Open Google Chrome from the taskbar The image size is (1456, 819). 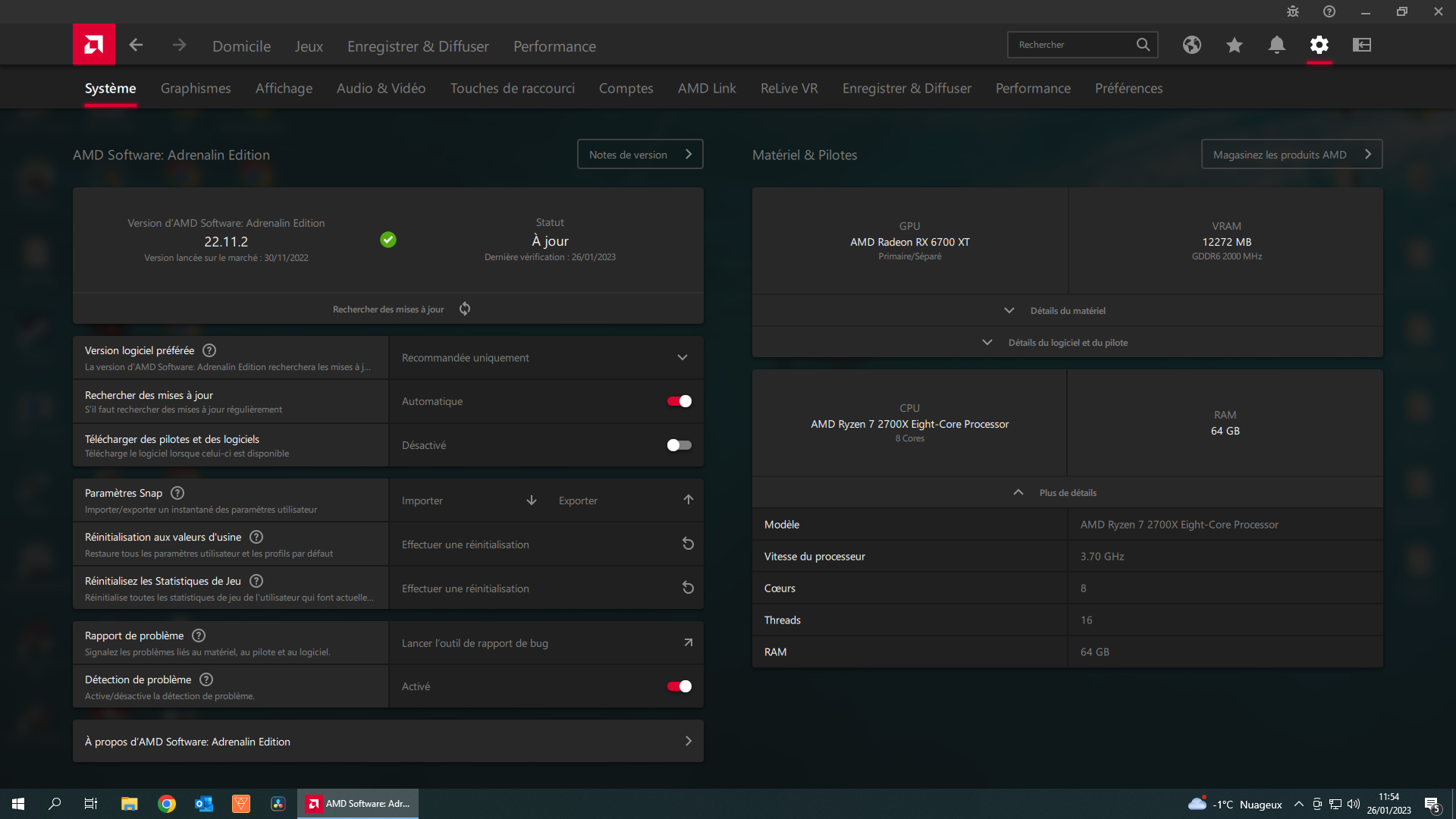[x=167, y=804]
